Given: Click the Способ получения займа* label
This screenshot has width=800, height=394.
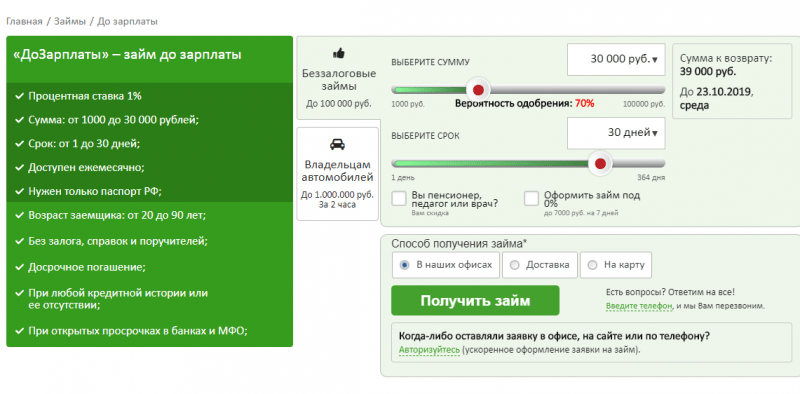Looking at the screenshot, I should (459, 244).
